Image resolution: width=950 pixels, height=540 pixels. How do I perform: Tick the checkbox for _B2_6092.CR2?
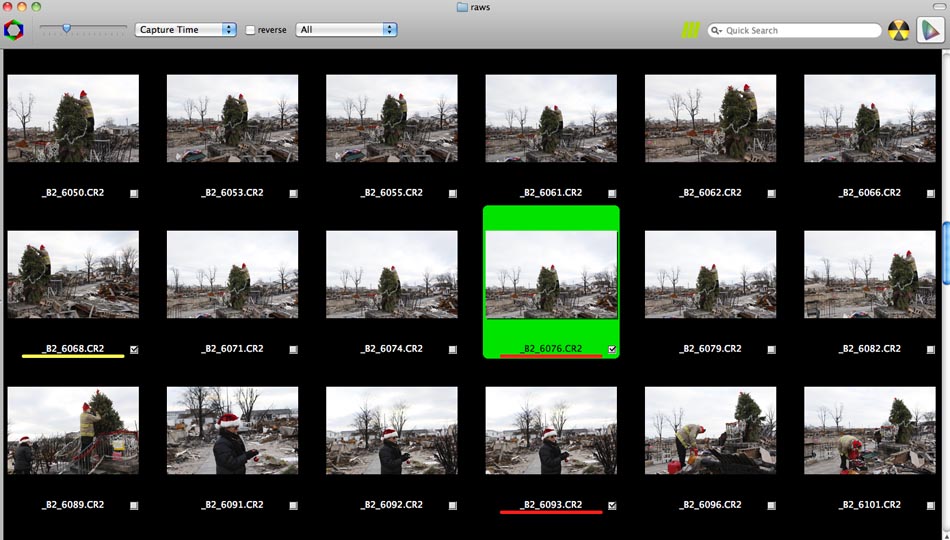453,505
